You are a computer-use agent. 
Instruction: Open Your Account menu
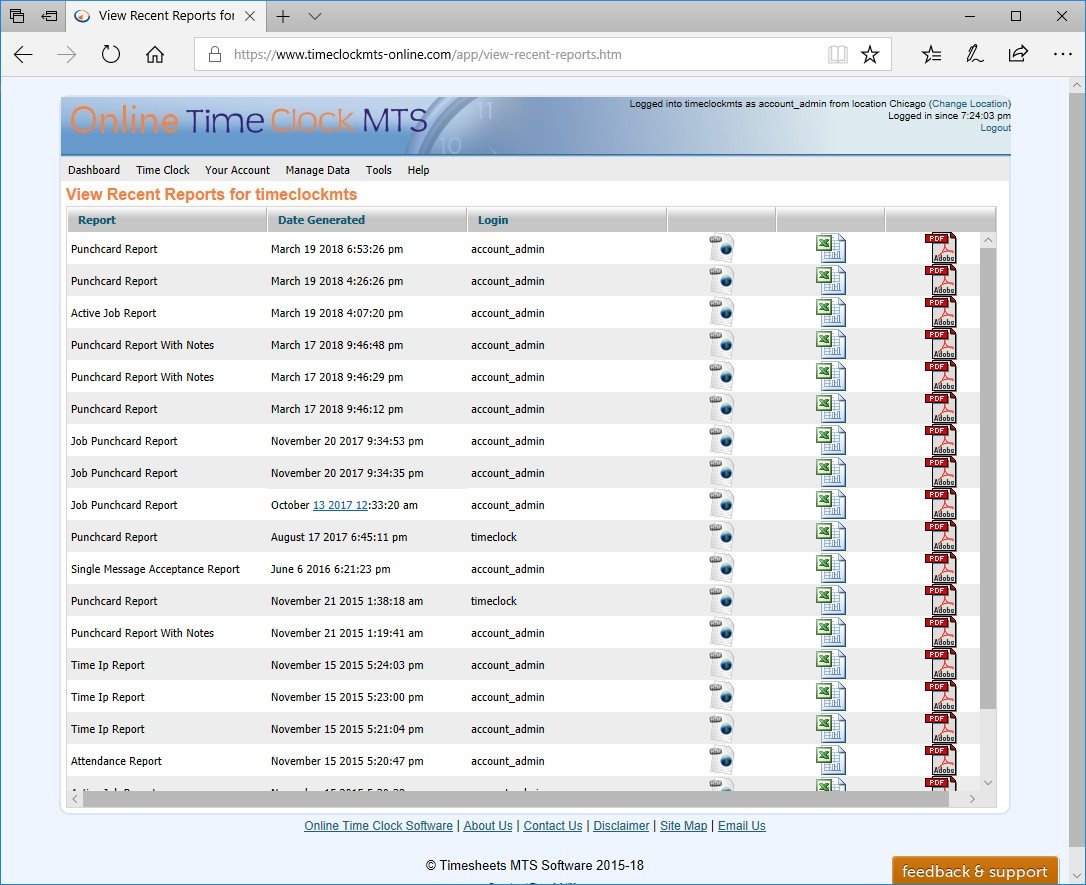coord(237,170)
